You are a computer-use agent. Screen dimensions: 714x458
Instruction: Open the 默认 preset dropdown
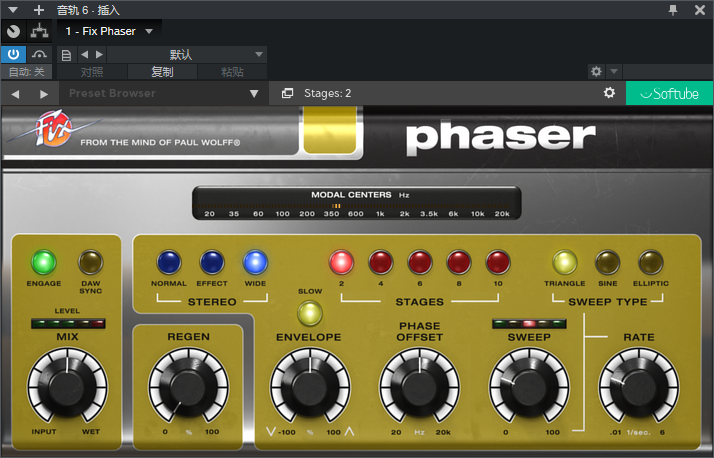[x=187, y=55]
